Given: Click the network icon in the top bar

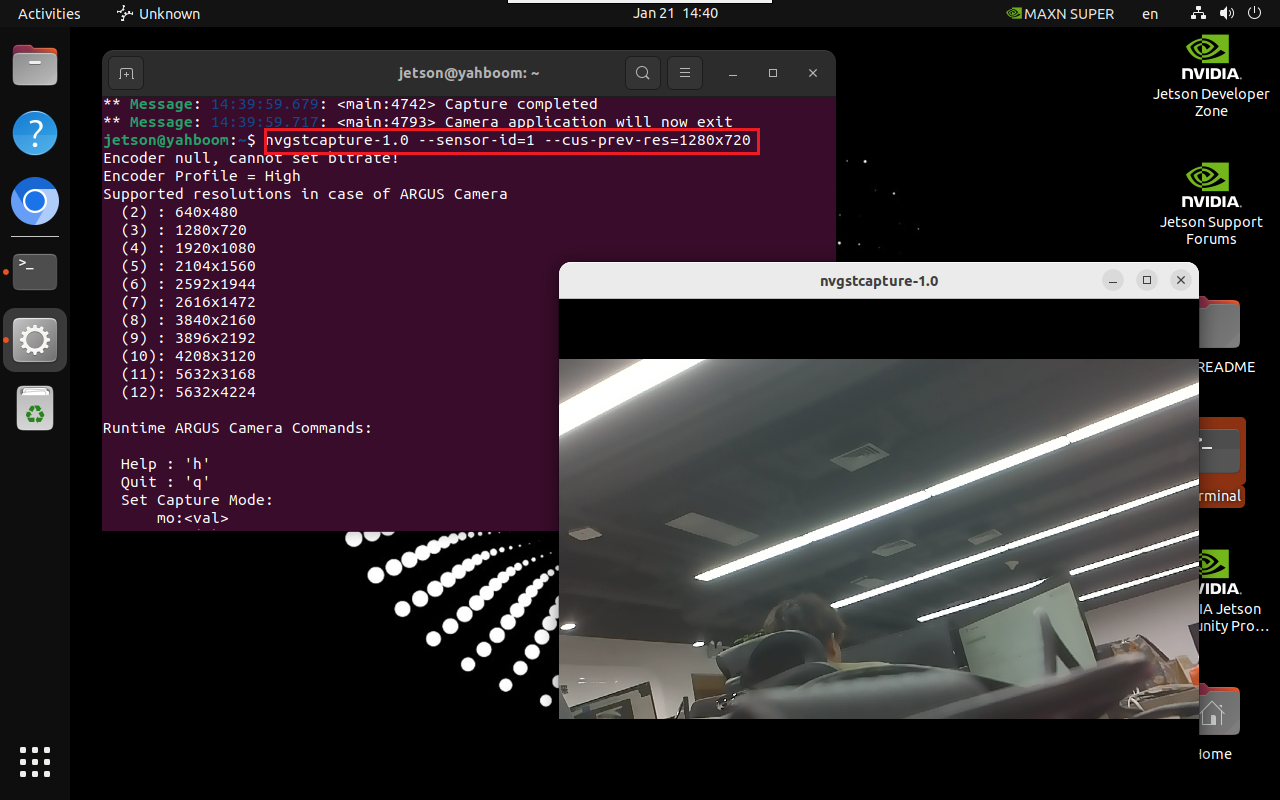Looking at the screenshot, I should [1199, 14].
